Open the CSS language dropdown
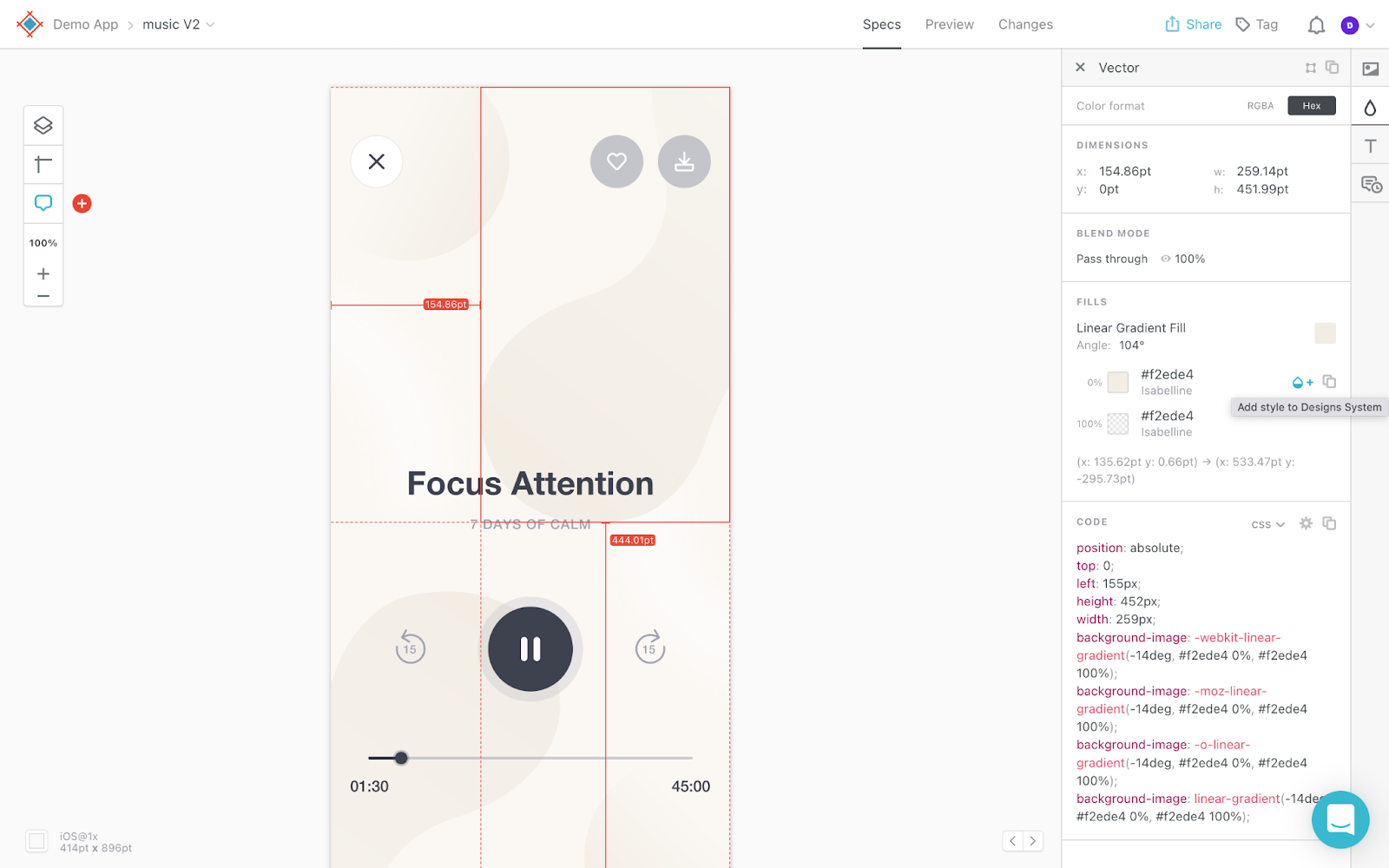1389x868 pixels. click(1267, 524)
